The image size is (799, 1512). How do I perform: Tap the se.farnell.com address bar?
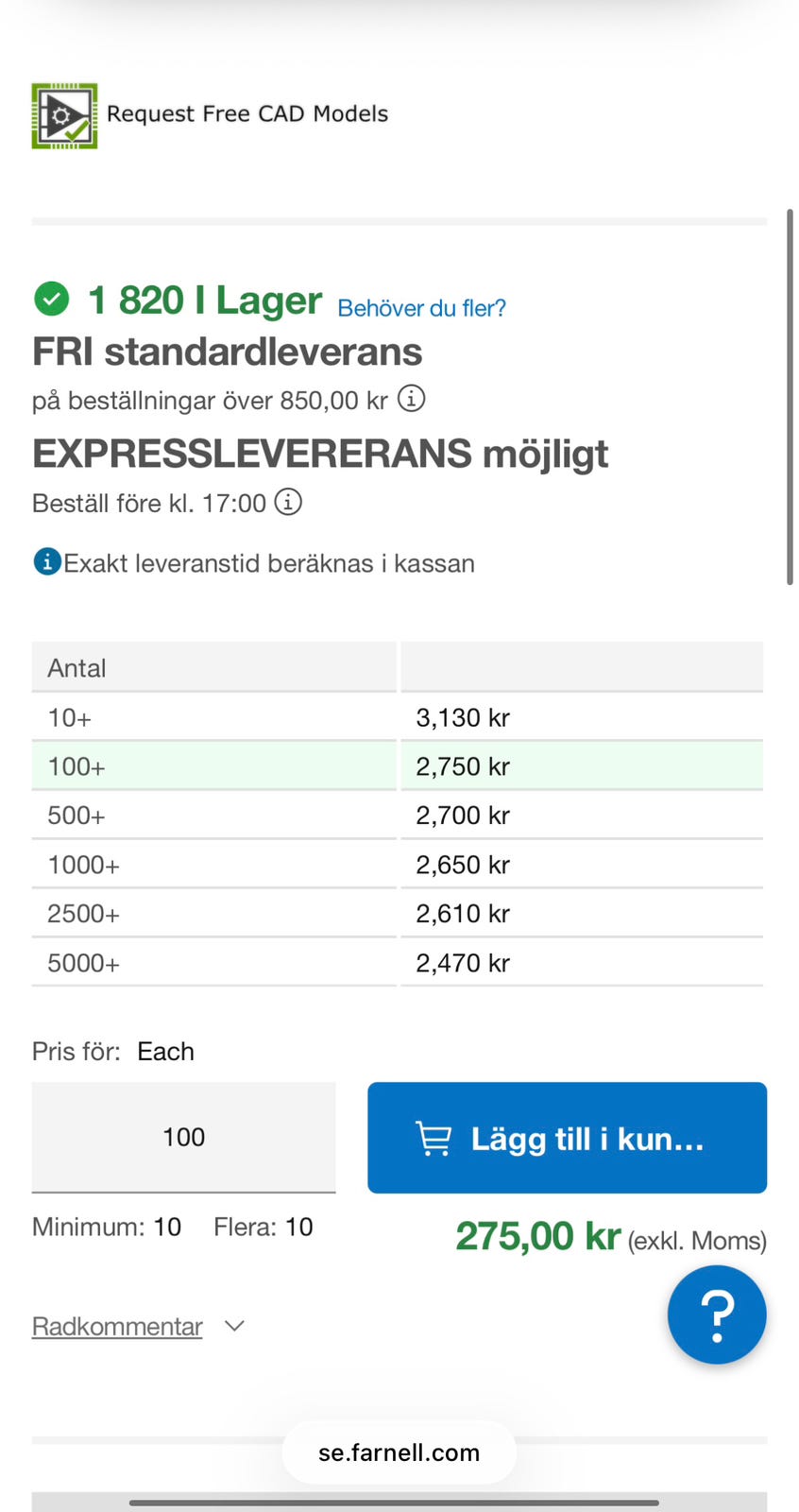[x=399, y=1452]
